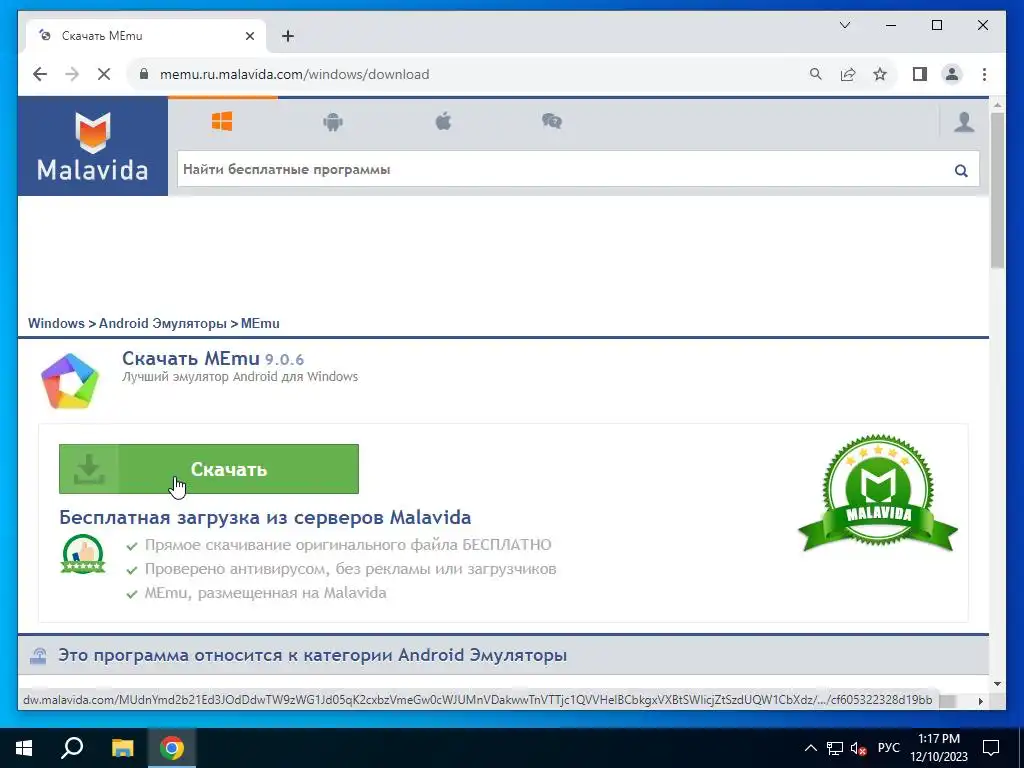1024x768 pixels.
Task: Click 'MEmu, размещенная на Malavida' line
Action: [266, 593]
